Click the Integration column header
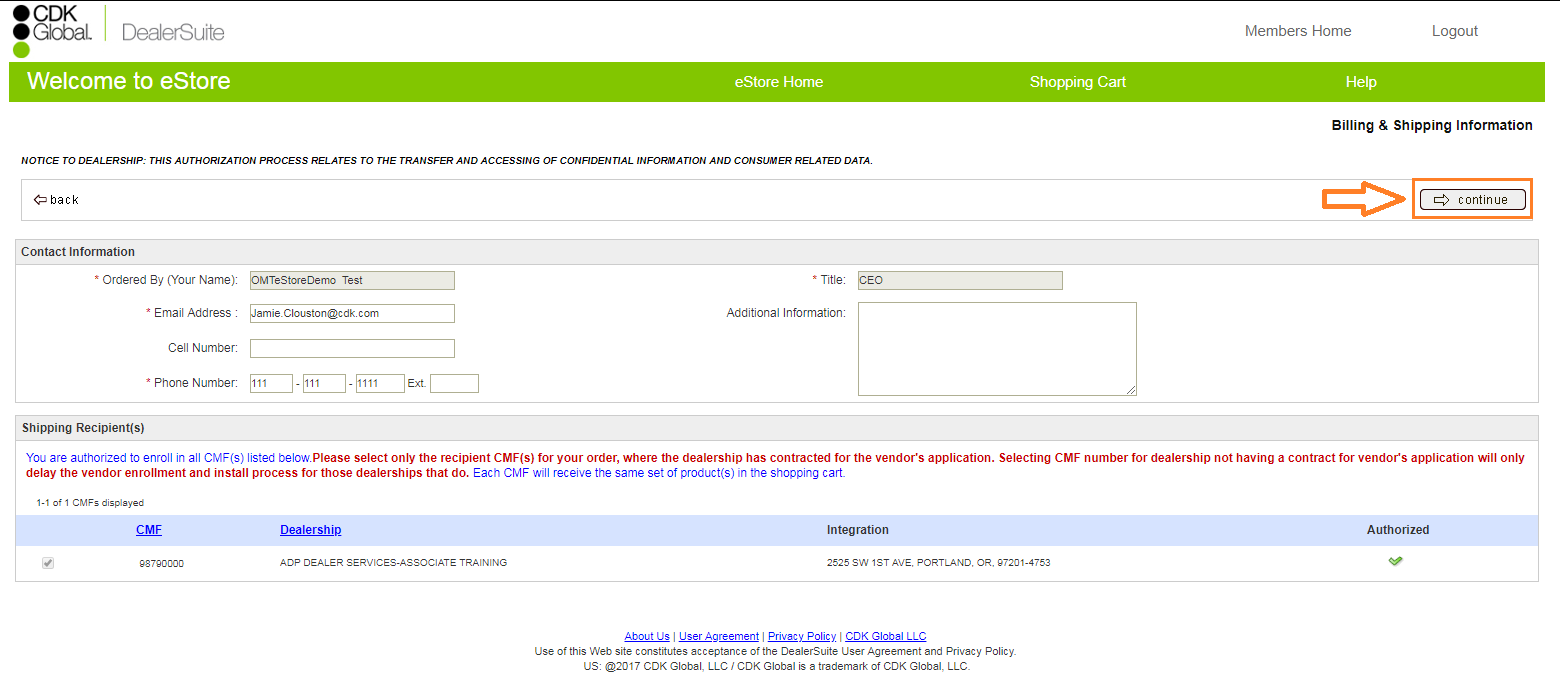 coord(858,530)
